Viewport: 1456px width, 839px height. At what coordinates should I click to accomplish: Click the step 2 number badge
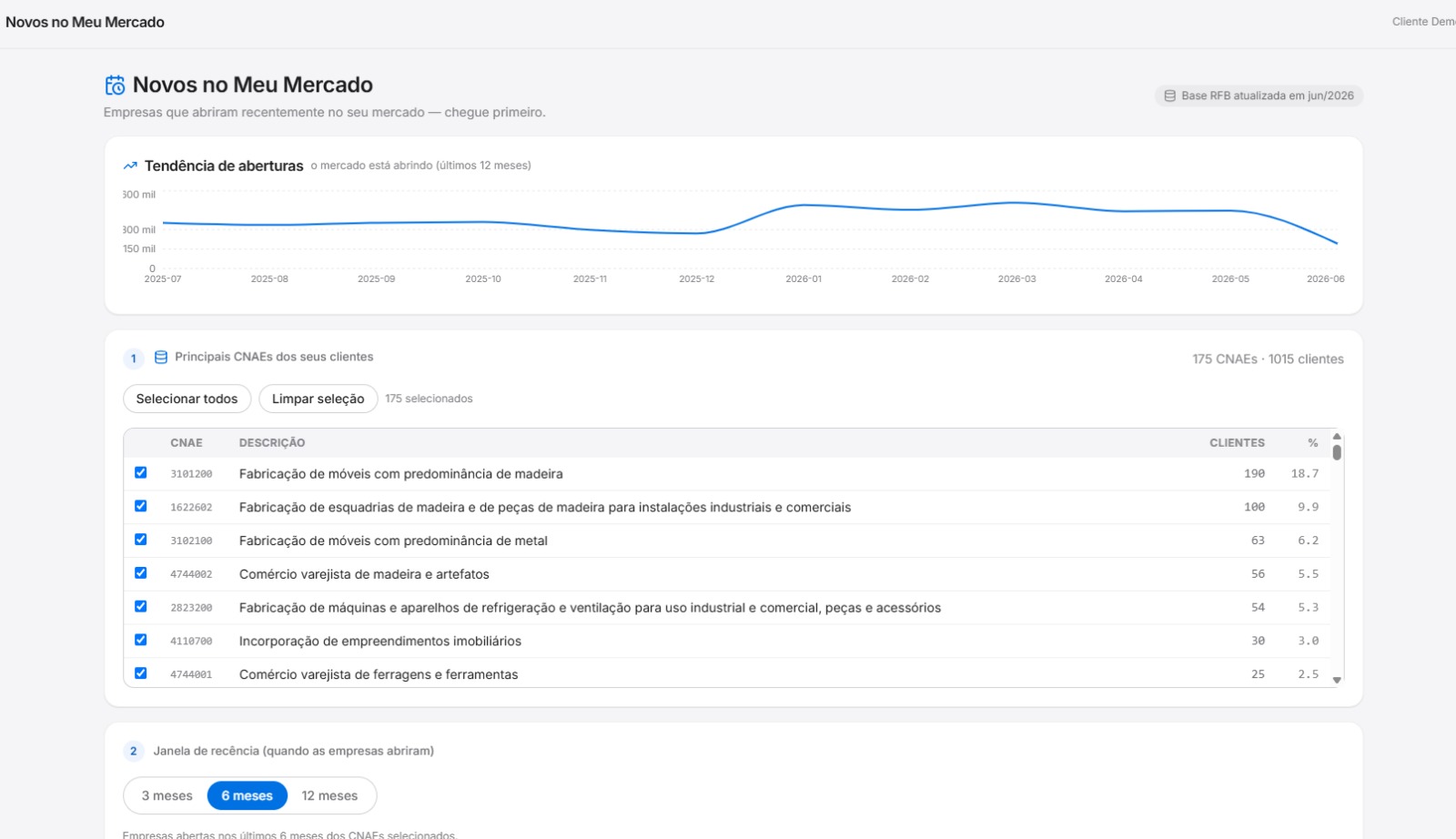coord(134,752)
